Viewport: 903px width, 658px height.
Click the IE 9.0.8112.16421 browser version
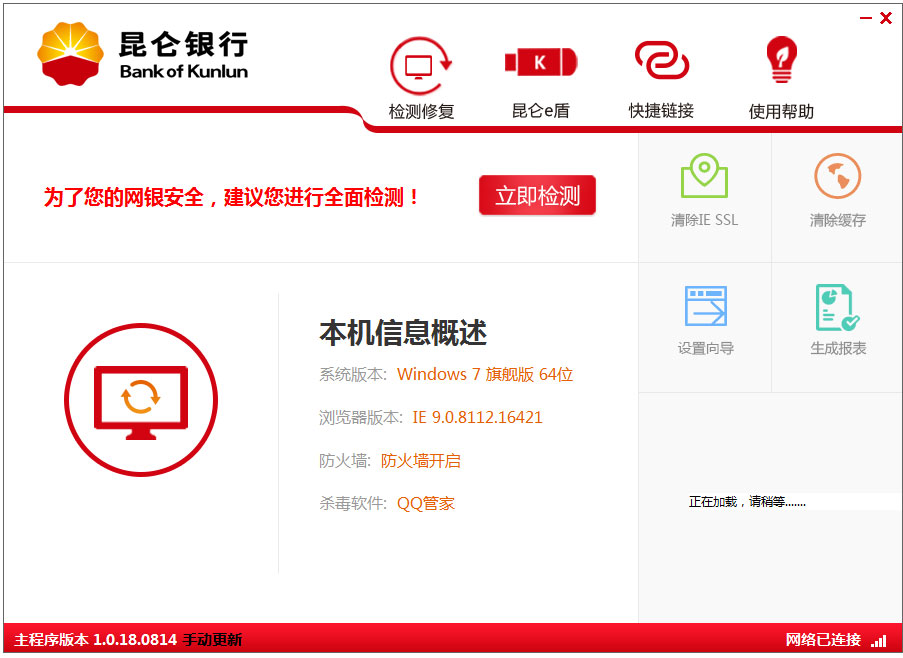click(x=477, y=417)
